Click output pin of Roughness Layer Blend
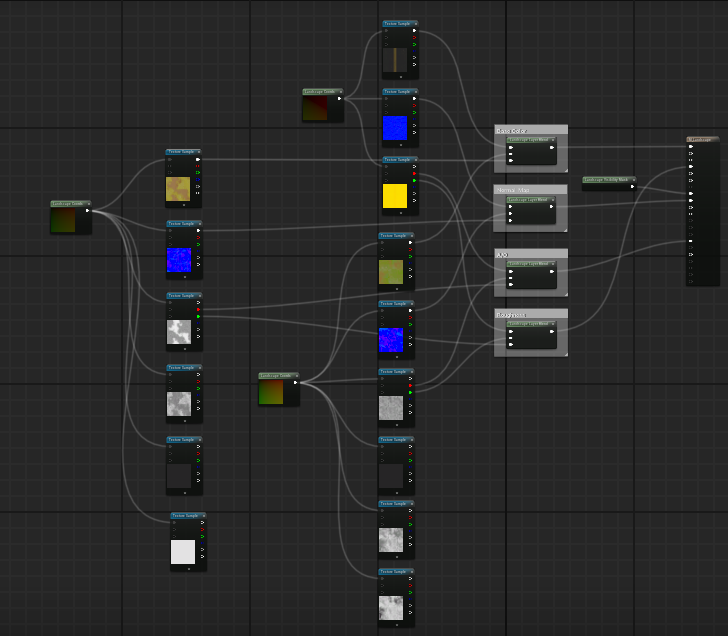The image size is (728, 636). point(552,331)
